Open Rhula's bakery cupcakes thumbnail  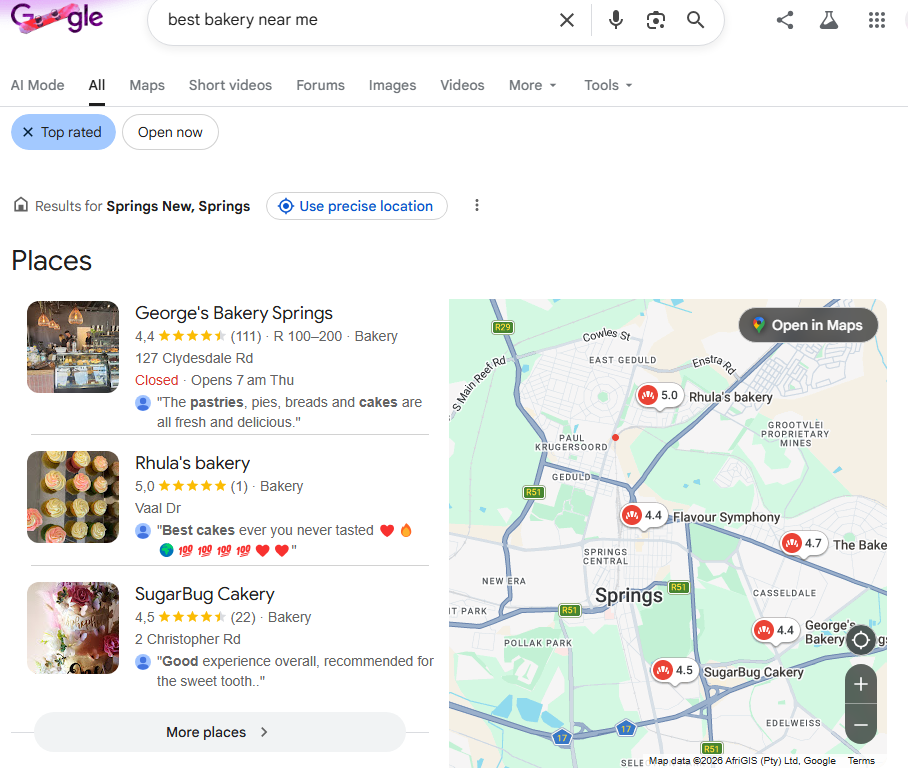point(73,497)
